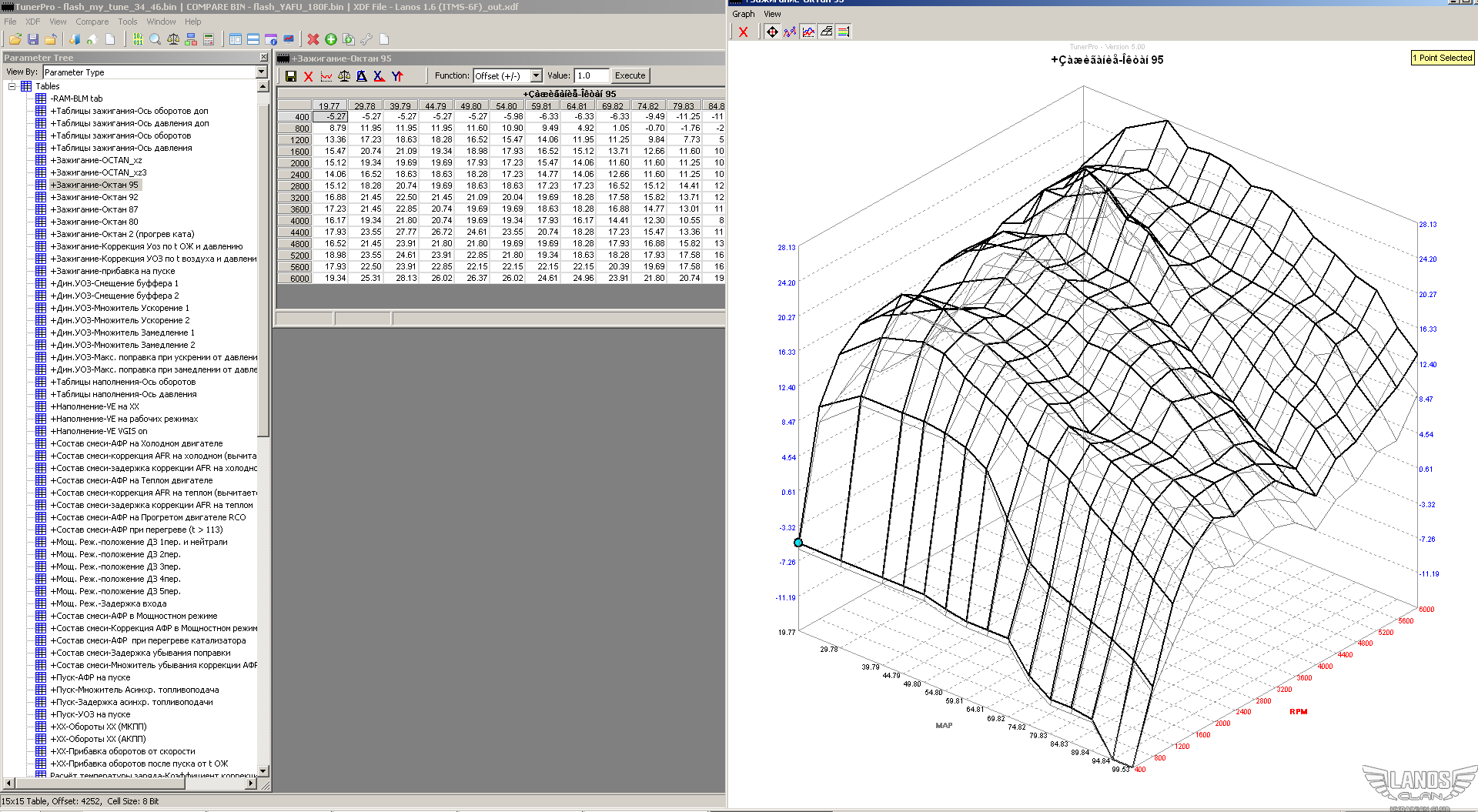This screenshot has height=812, width=1478.
Task: Click the red line graph icon in table toolbar
Action: coord(326,76)
